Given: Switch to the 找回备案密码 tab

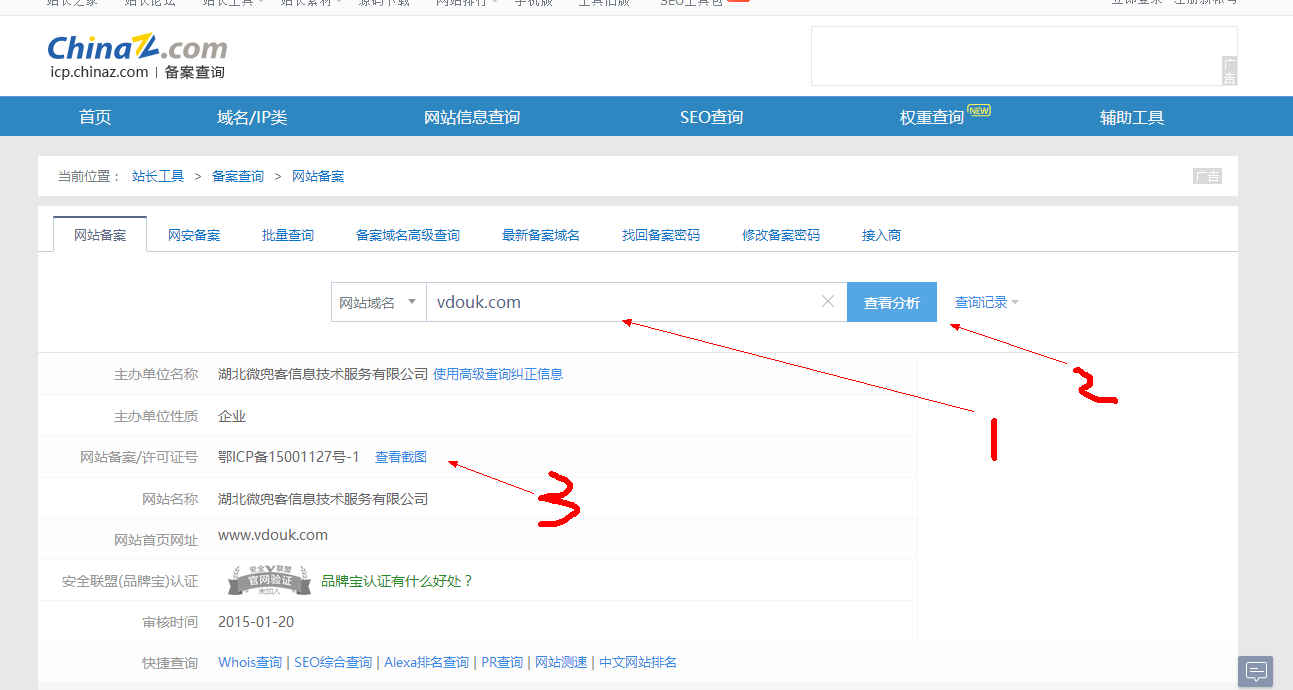Looking at the screenshot, I should [x=661, y=235].
